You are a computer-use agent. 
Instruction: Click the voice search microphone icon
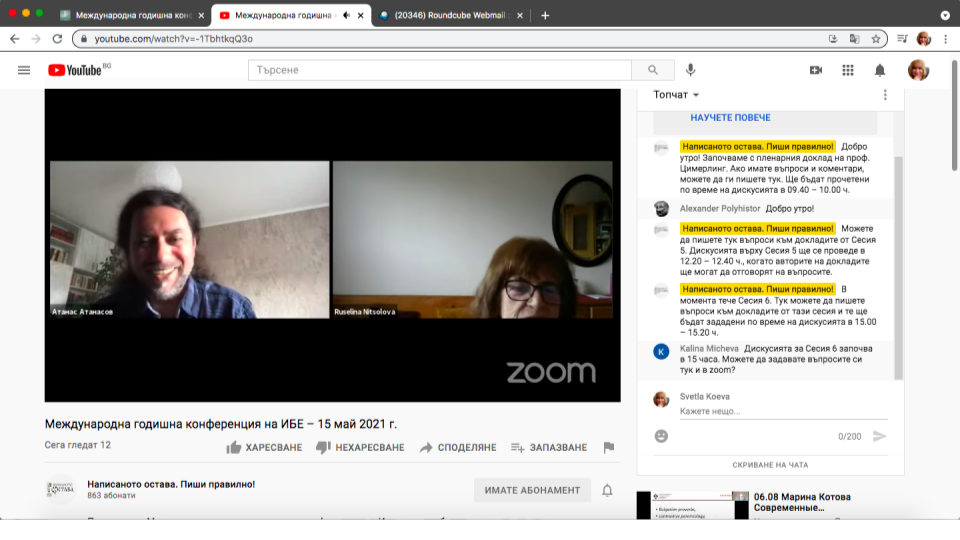pos(690,70)
